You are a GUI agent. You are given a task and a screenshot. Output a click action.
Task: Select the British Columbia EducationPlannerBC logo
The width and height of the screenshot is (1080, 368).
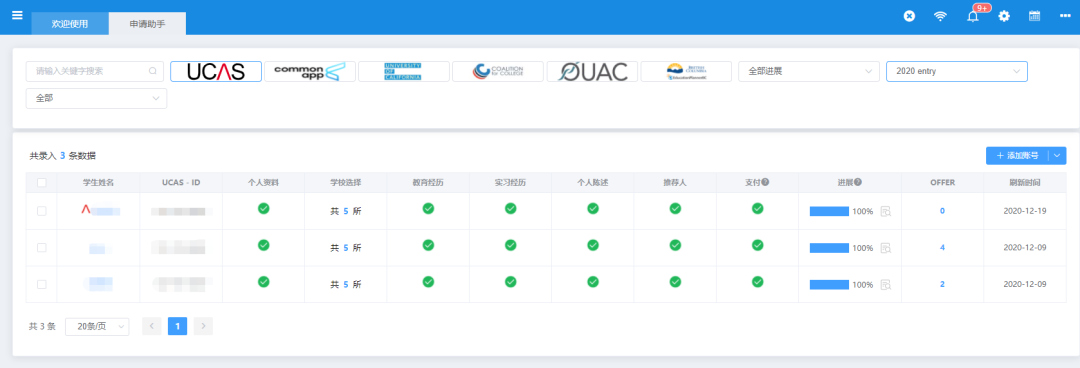(686, 72)
